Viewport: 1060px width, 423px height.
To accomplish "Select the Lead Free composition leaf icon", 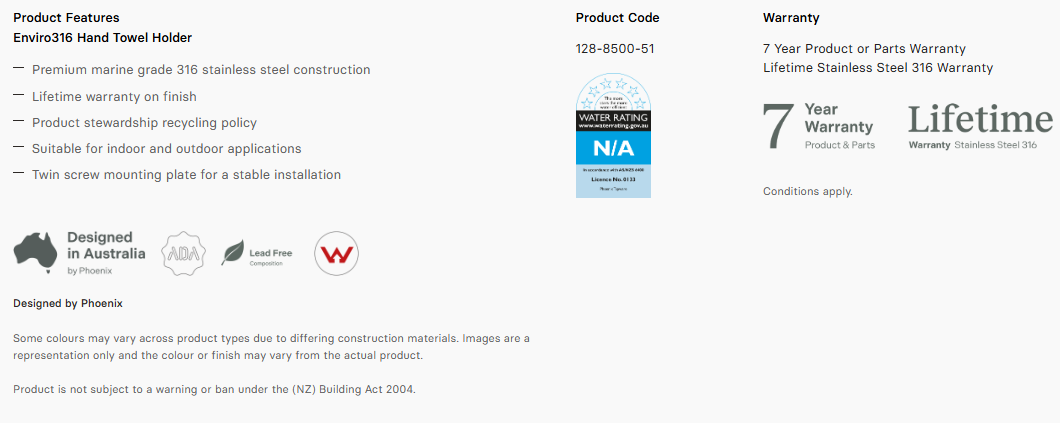I will pos(233,253).
